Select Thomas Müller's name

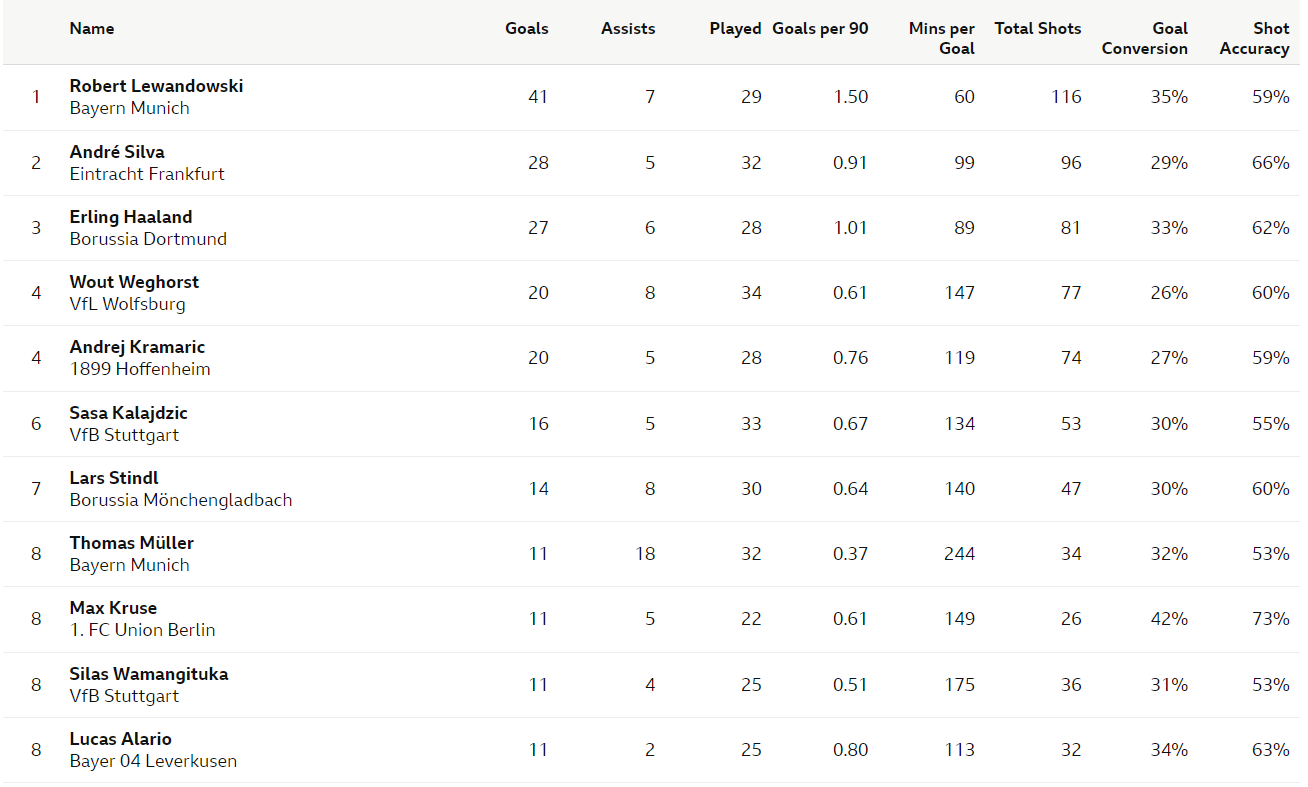[x=132, y=543]
